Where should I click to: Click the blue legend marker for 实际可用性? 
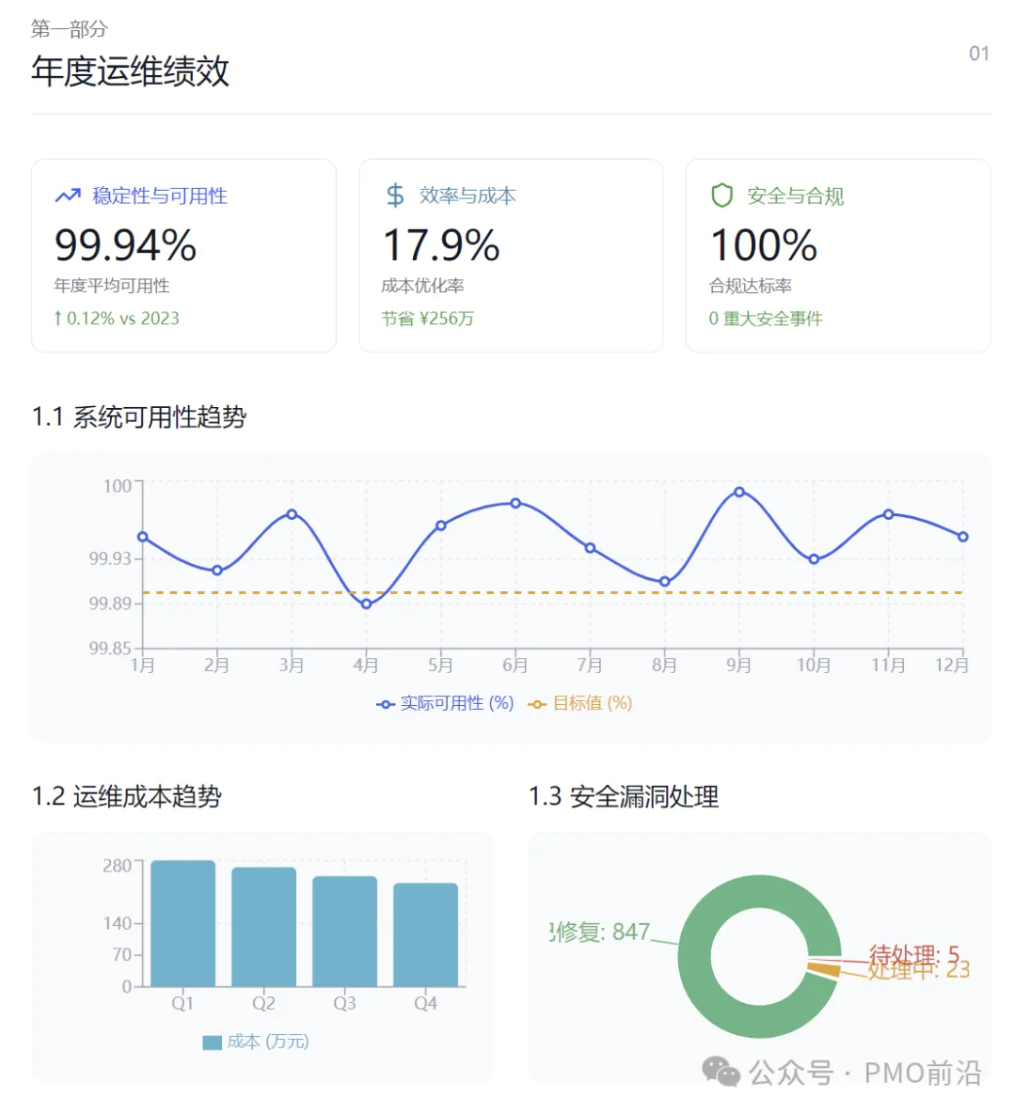[x=385, y=704]
